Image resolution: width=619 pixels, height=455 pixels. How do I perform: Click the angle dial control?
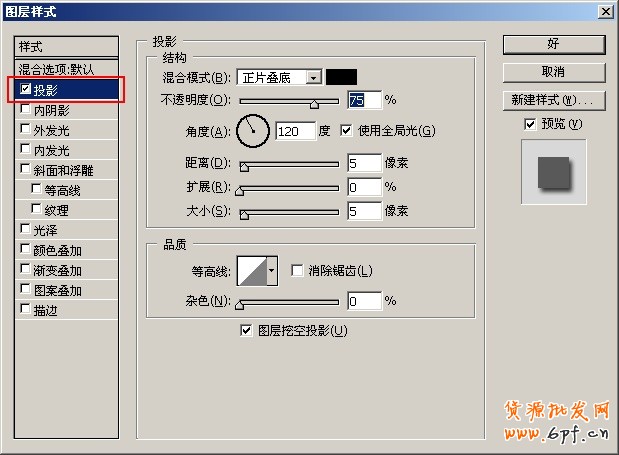(254, 130)
